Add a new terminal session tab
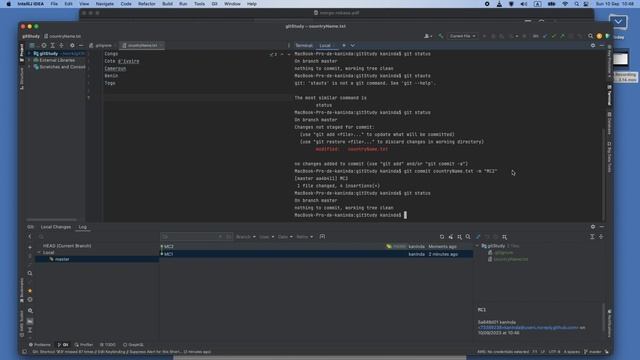640x360 pixels. [344, 45]
